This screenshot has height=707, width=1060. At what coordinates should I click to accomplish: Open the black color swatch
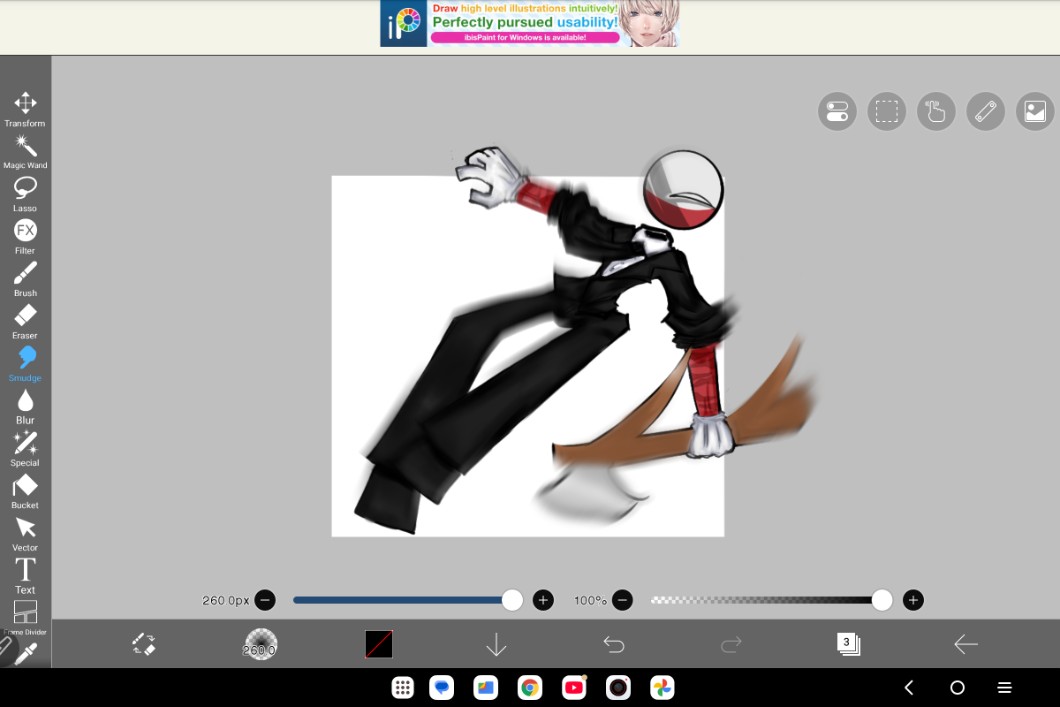[x=379, y=645]
